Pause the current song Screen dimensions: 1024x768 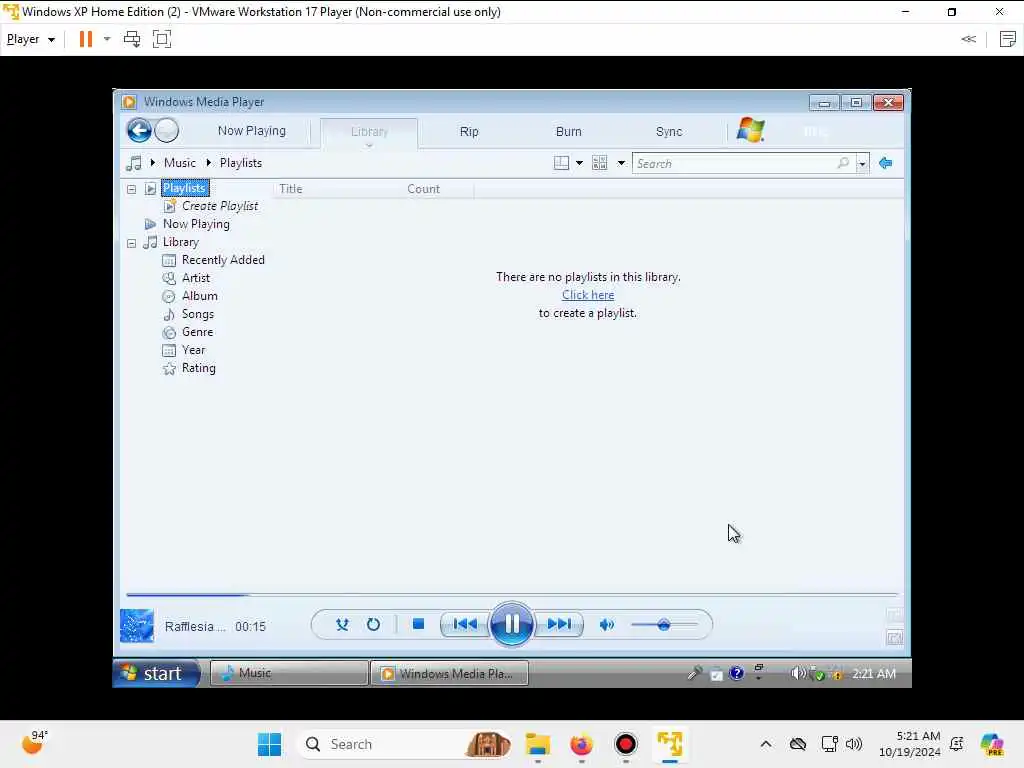(511, 624)
